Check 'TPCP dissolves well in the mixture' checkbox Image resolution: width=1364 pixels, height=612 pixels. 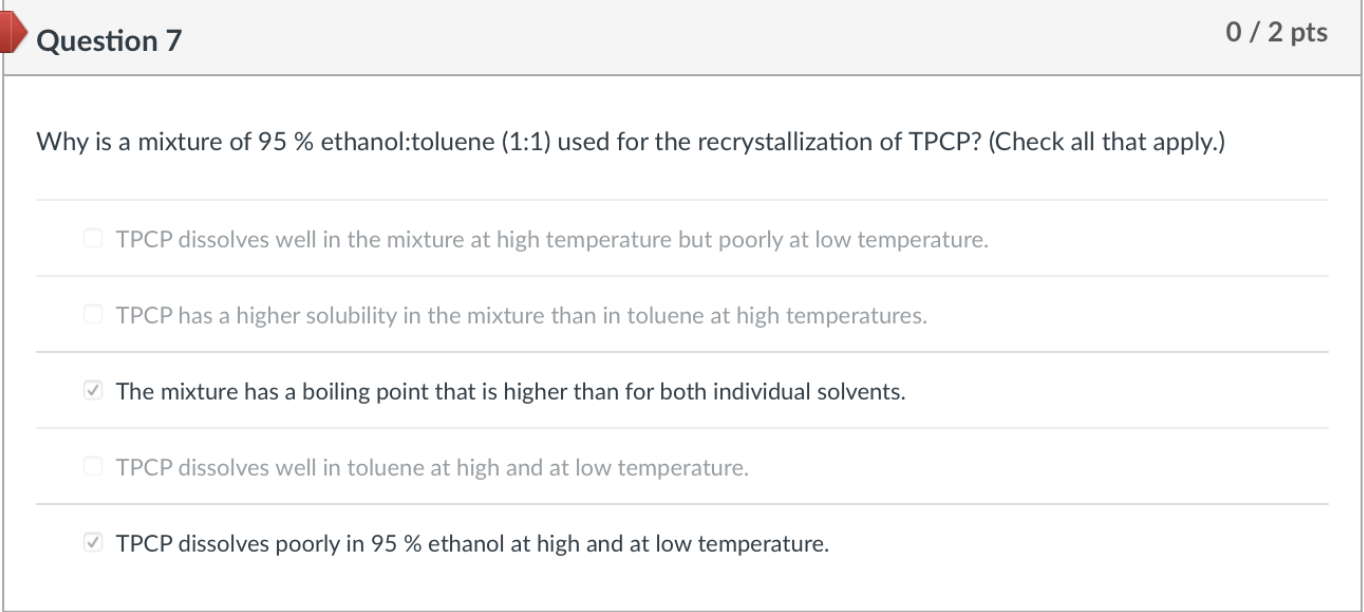pyautogui.click(x=93, y=239)
